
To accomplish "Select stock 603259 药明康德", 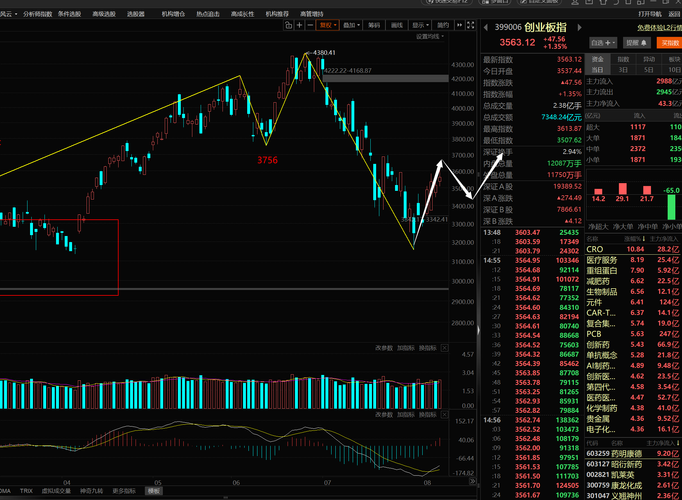I will 633,453.
